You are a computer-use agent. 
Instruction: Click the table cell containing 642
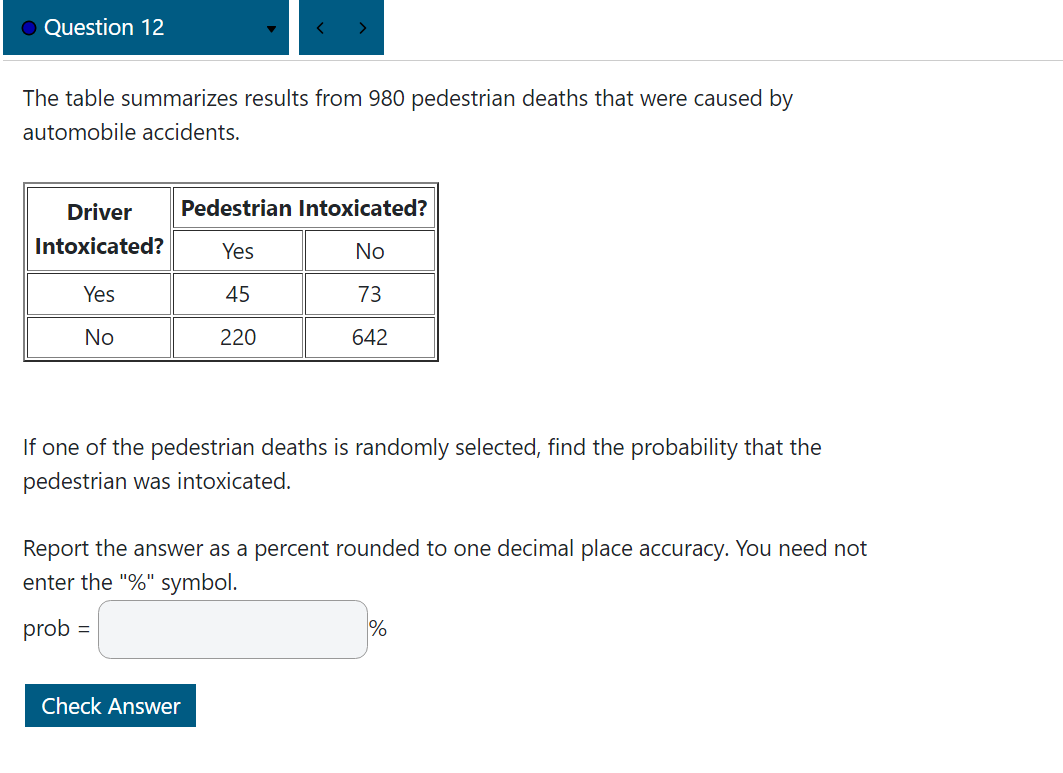(370, 337)
